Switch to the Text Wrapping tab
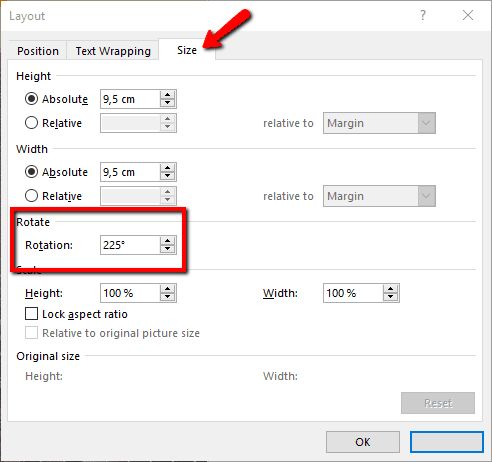492x462 pixels. click(x=113, y=51)
